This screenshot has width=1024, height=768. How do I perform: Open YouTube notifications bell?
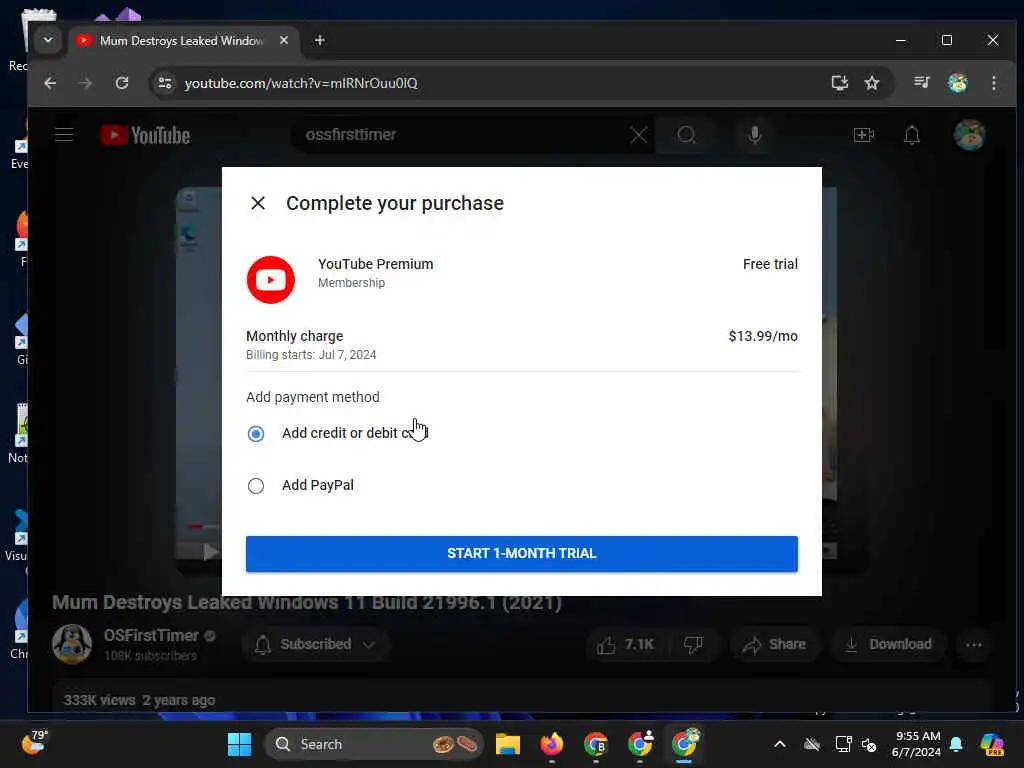(912, 135)
